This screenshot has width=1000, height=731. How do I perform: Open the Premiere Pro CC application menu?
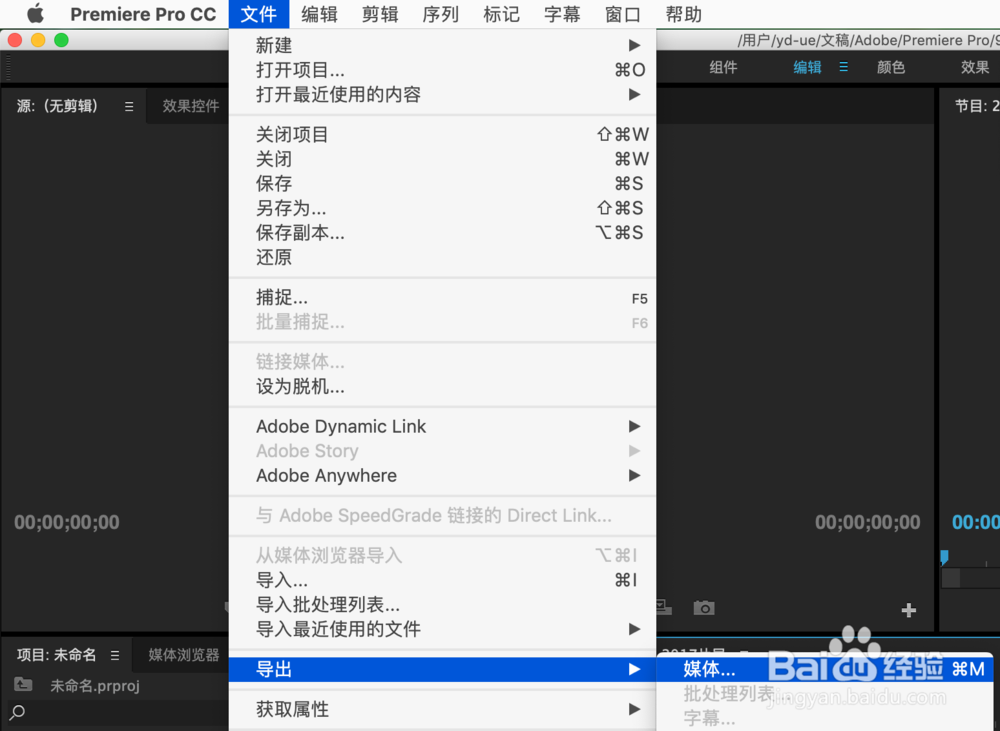coord(143,14)
